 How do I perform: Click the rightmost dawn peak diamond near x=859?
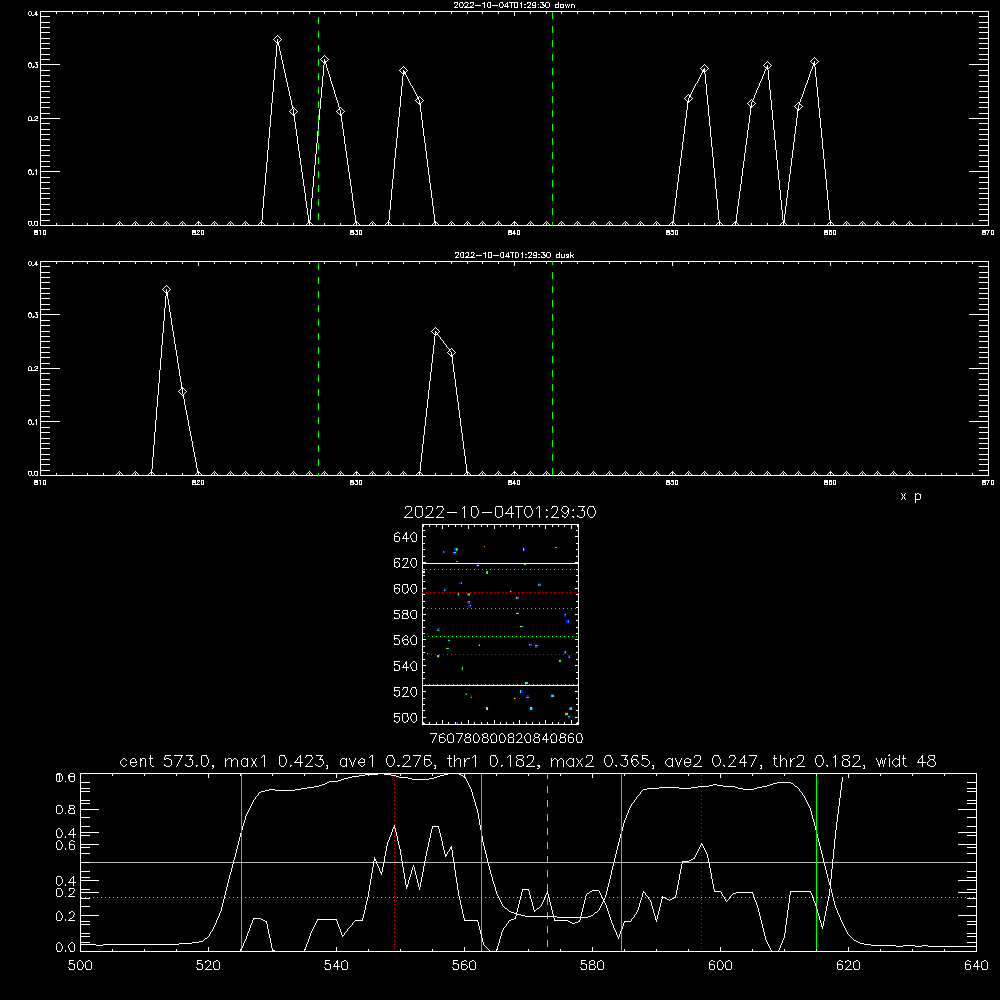(x=814, y=62)
